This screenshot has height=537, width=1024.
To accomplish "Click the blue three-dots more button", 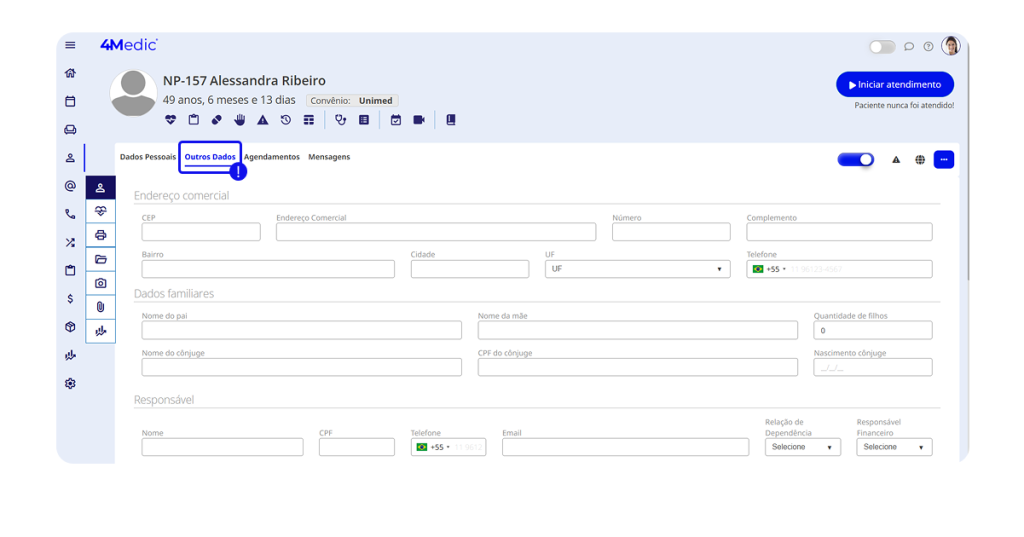I will [943, 160].
